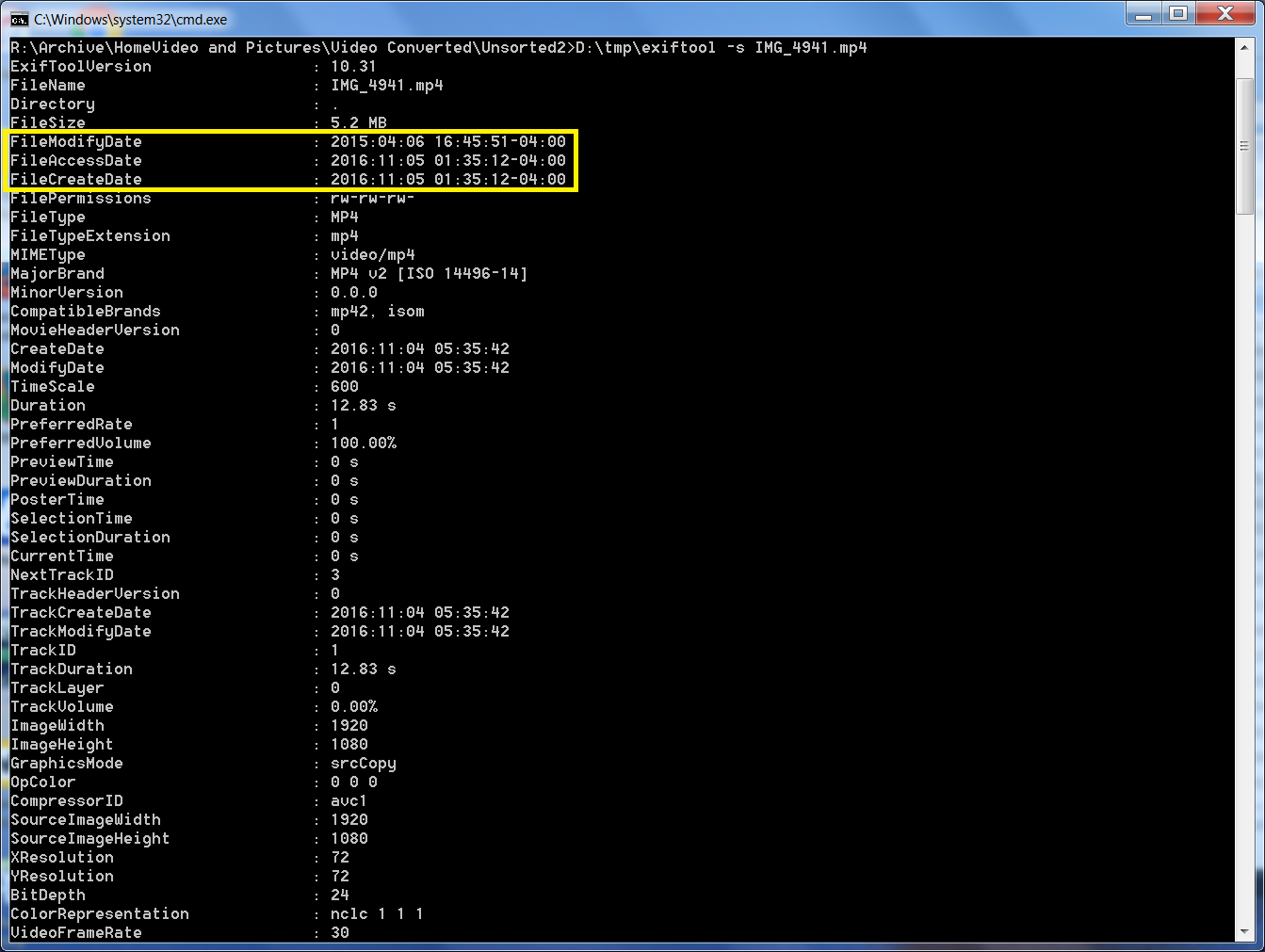Click the CompatibleBrands value mp42, isom
The image size is (1265, 952).
(x=378, y=312)
